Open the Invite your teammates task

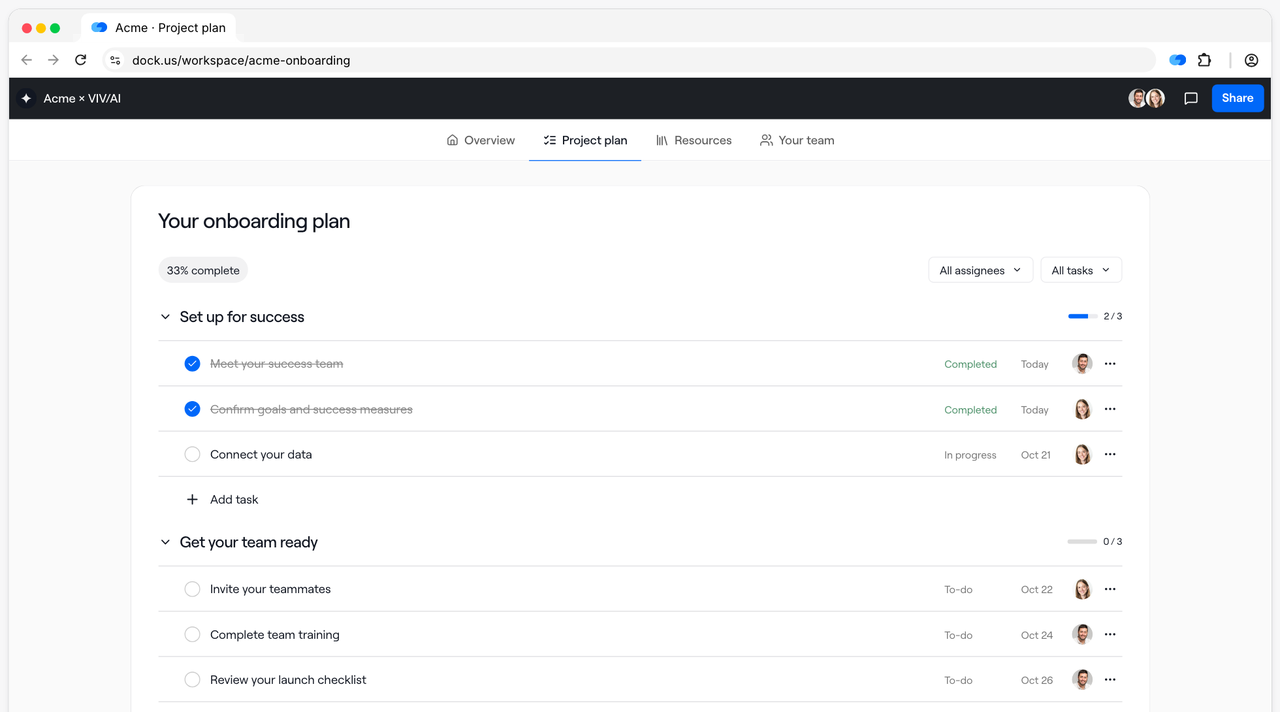270,589
